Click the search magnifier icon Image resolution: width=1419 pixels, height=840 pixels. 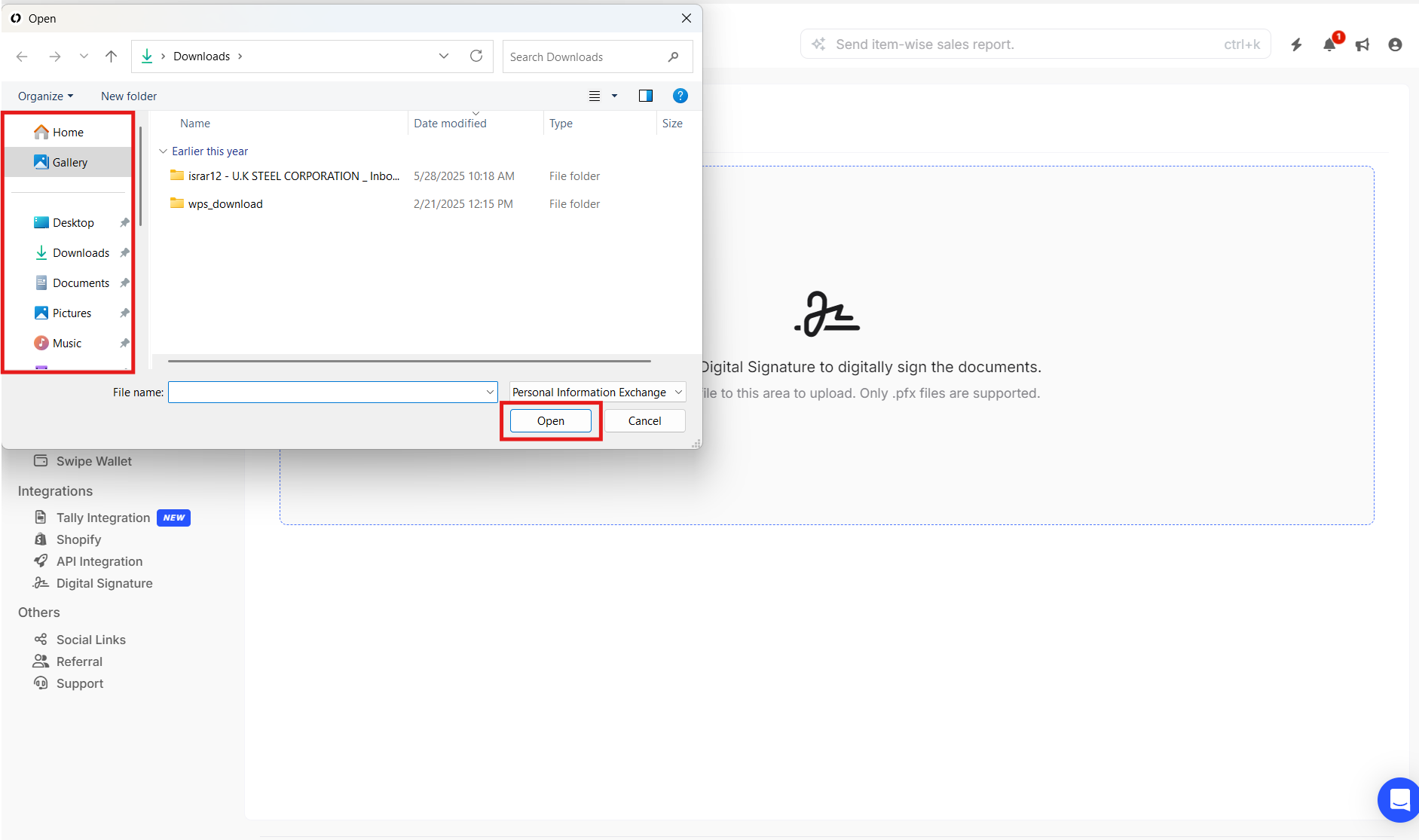coord(674,57)
